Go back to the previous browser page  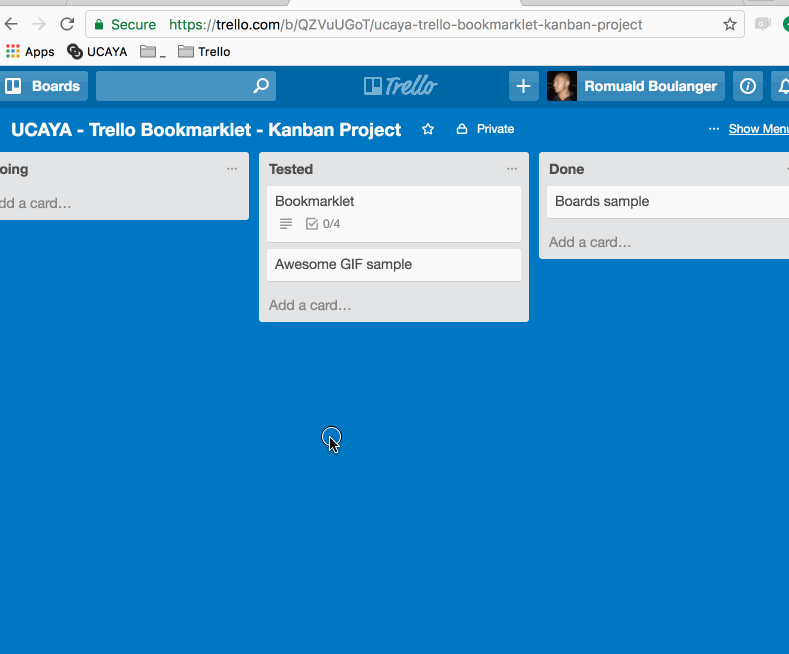11,24
